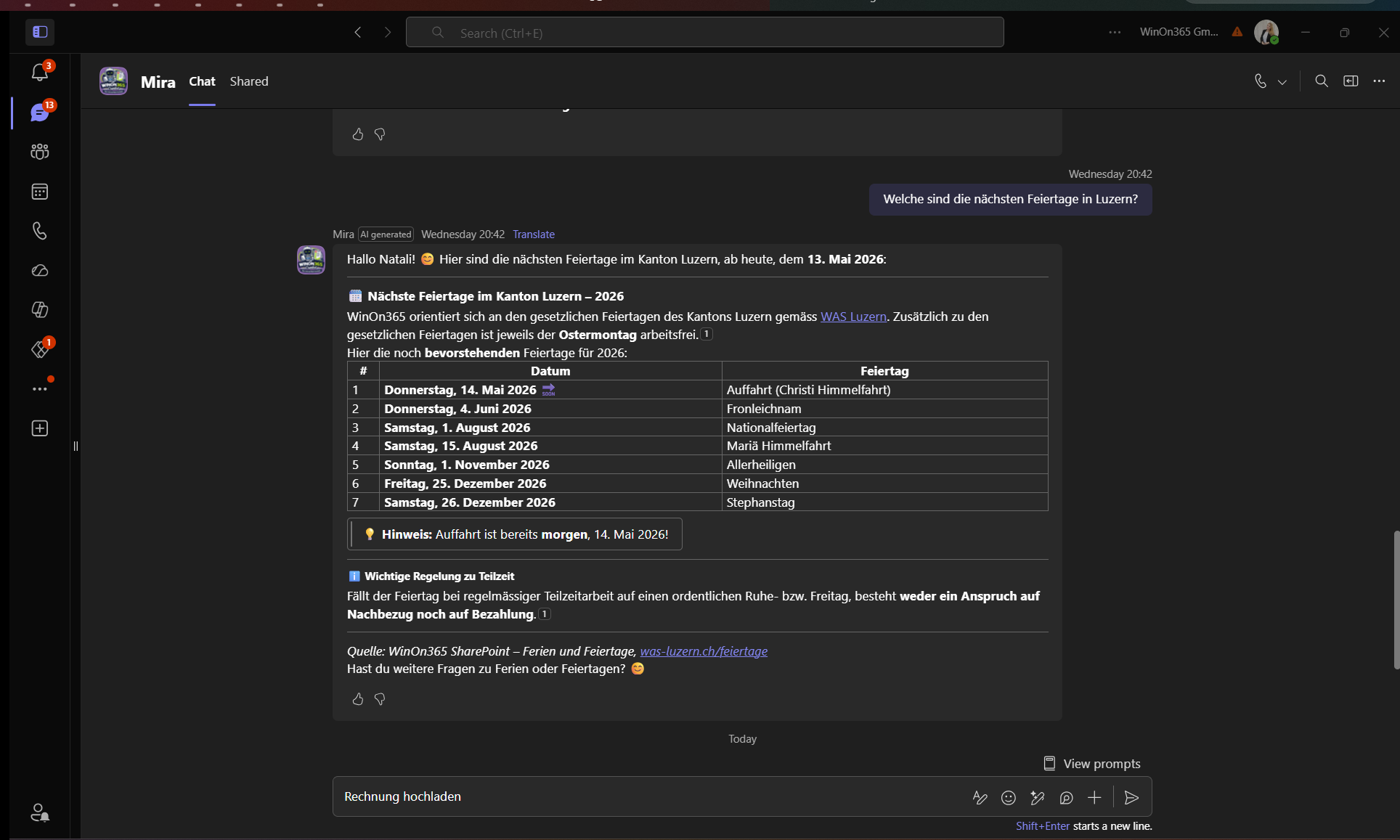Image resolution: width=1400 pixels, height=840 pixels.
Task: Click the Allerheiligen table cell
Action: click(884, 465)
